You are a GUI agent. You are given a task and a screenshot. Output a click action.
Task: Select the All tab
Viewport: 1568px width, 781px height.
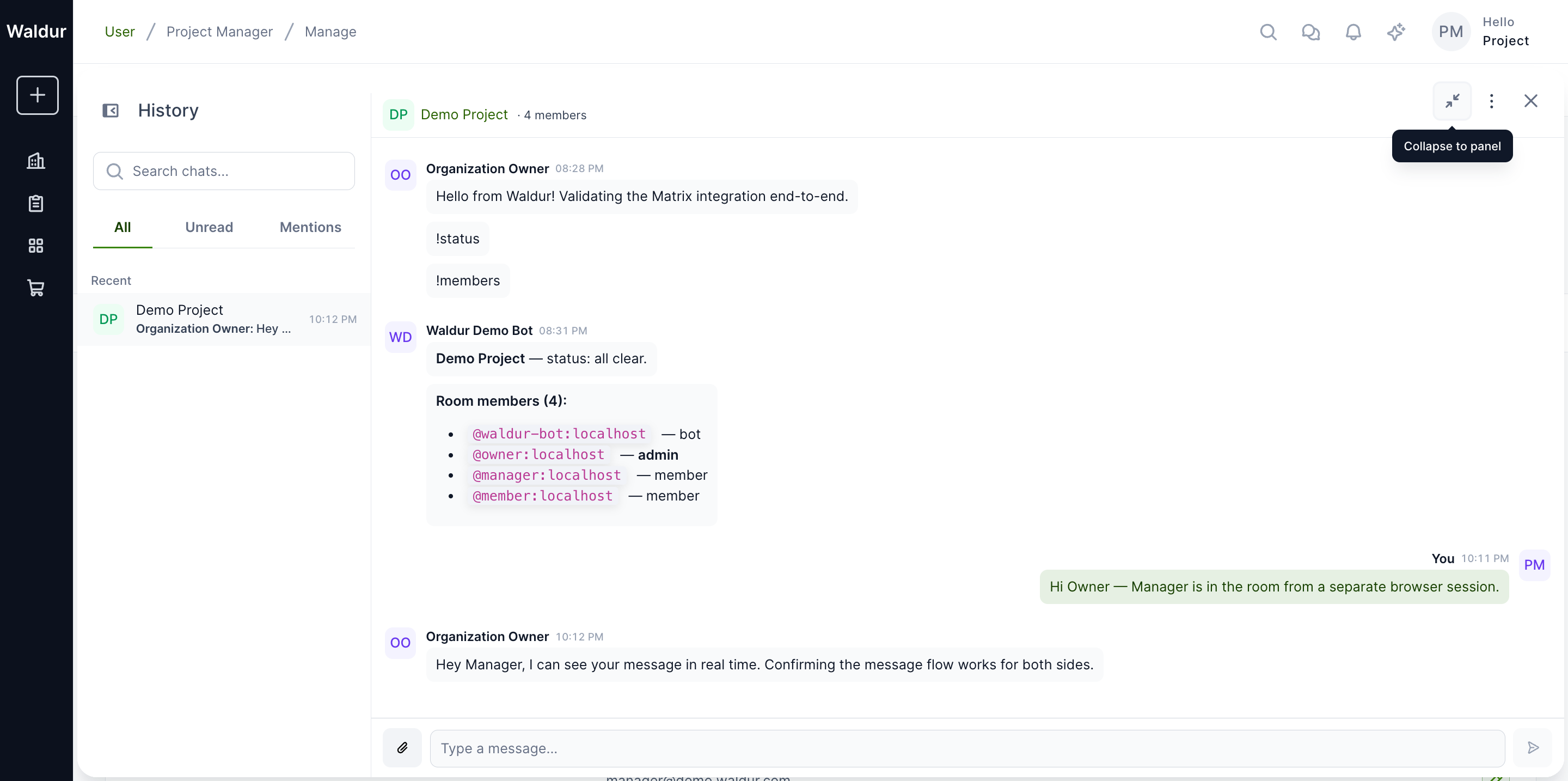[122, 227]
